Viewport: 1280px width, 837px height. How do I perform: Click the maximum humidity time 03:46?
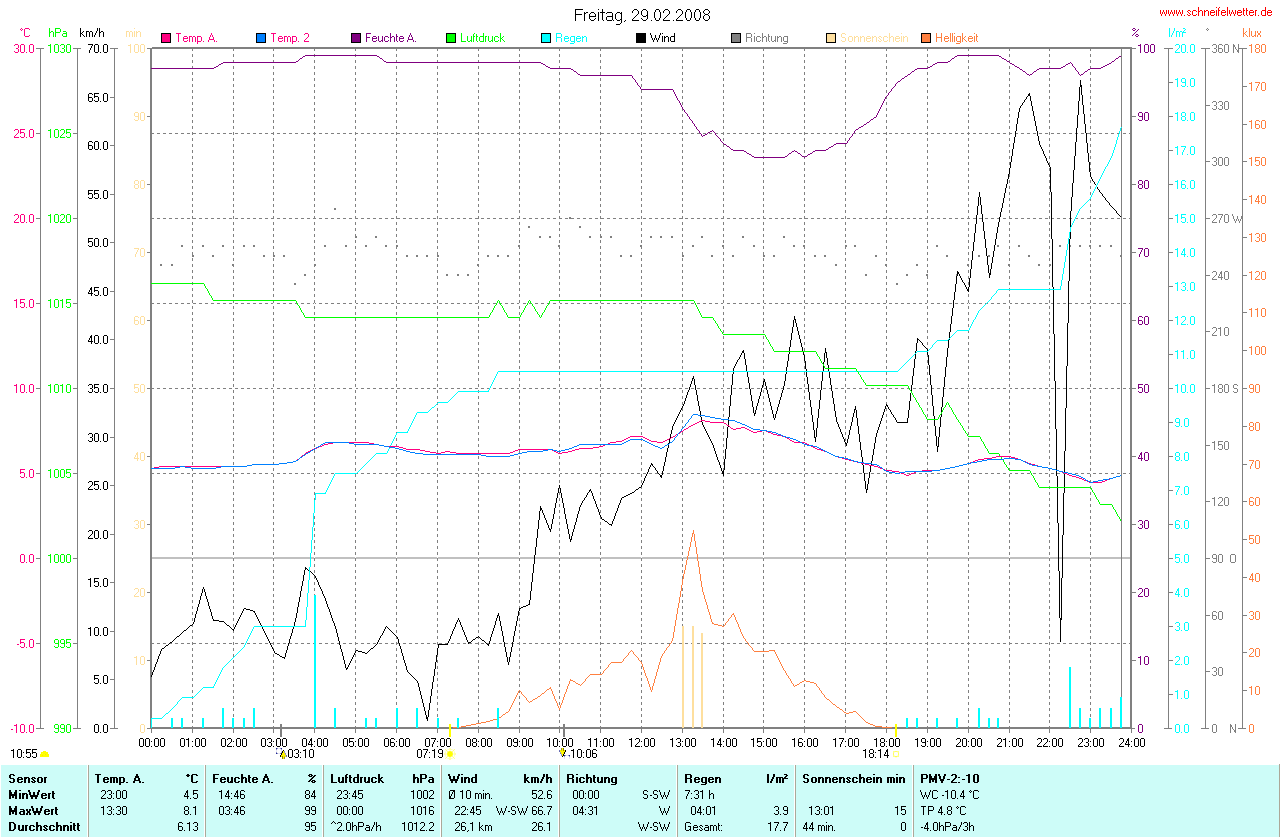pyautogui.click(x=230, y=810)
